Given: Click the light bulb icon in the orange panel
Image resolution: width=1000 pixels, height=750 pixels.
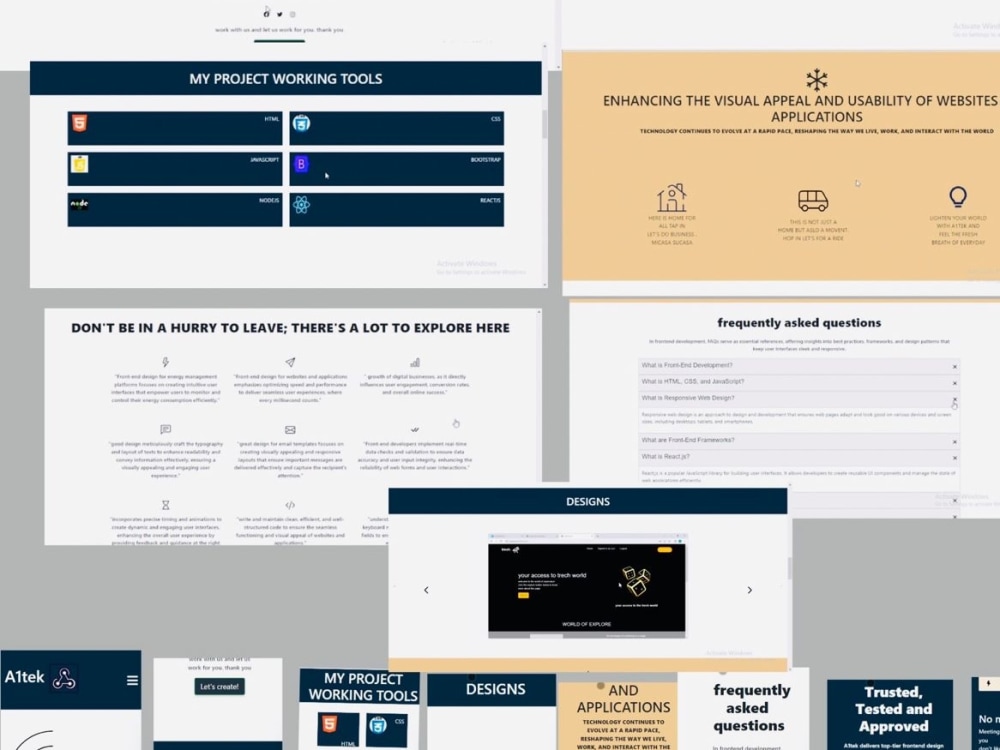Looking at the screenshot, I should tap(957, 196).
